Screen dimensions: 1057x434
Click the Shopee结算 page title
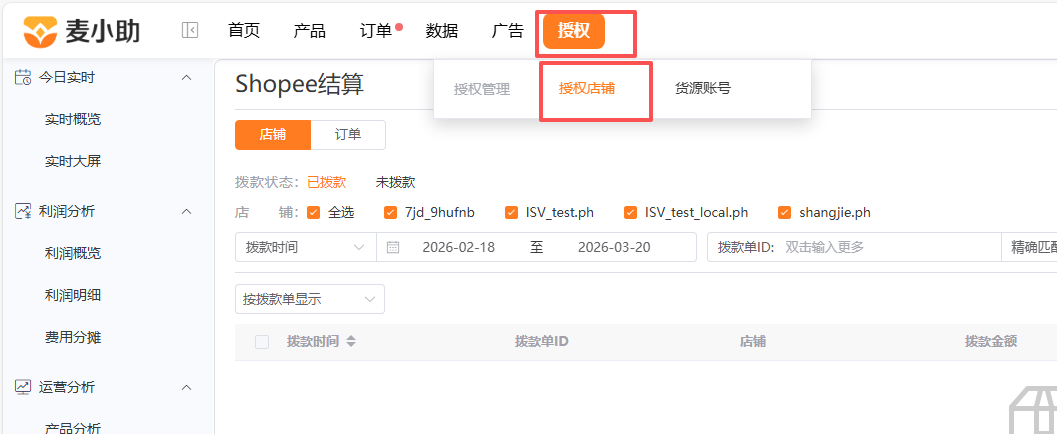tap(300, 85)
